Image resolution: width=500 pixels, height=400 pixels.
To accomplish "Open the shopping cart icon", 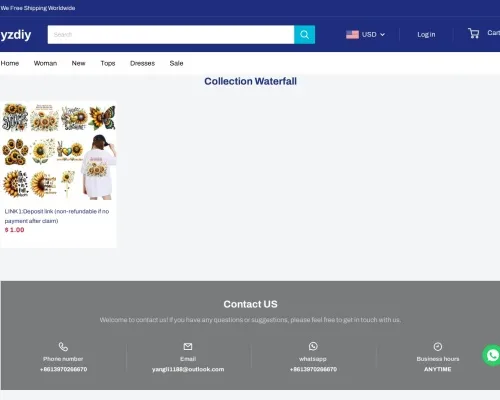I will 474,33.
